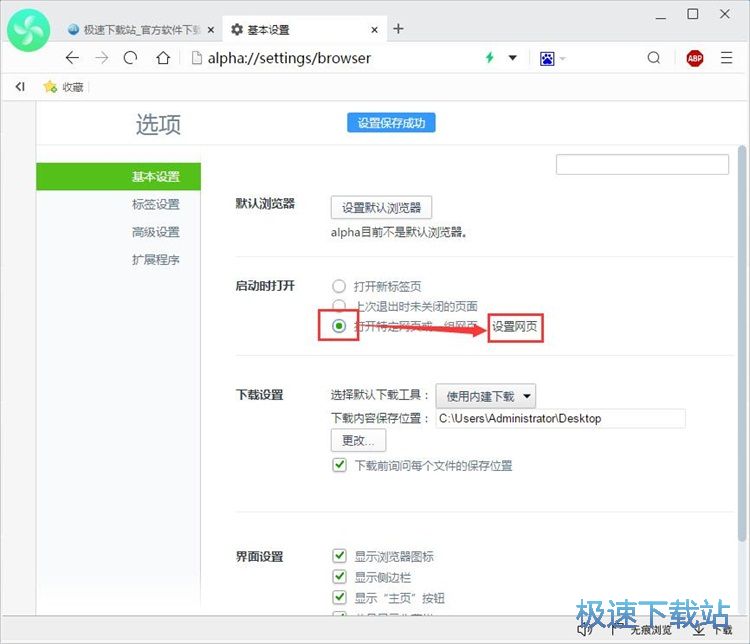Expand the search engine selector arrow

pyautogui.click(x=562, y=59)
